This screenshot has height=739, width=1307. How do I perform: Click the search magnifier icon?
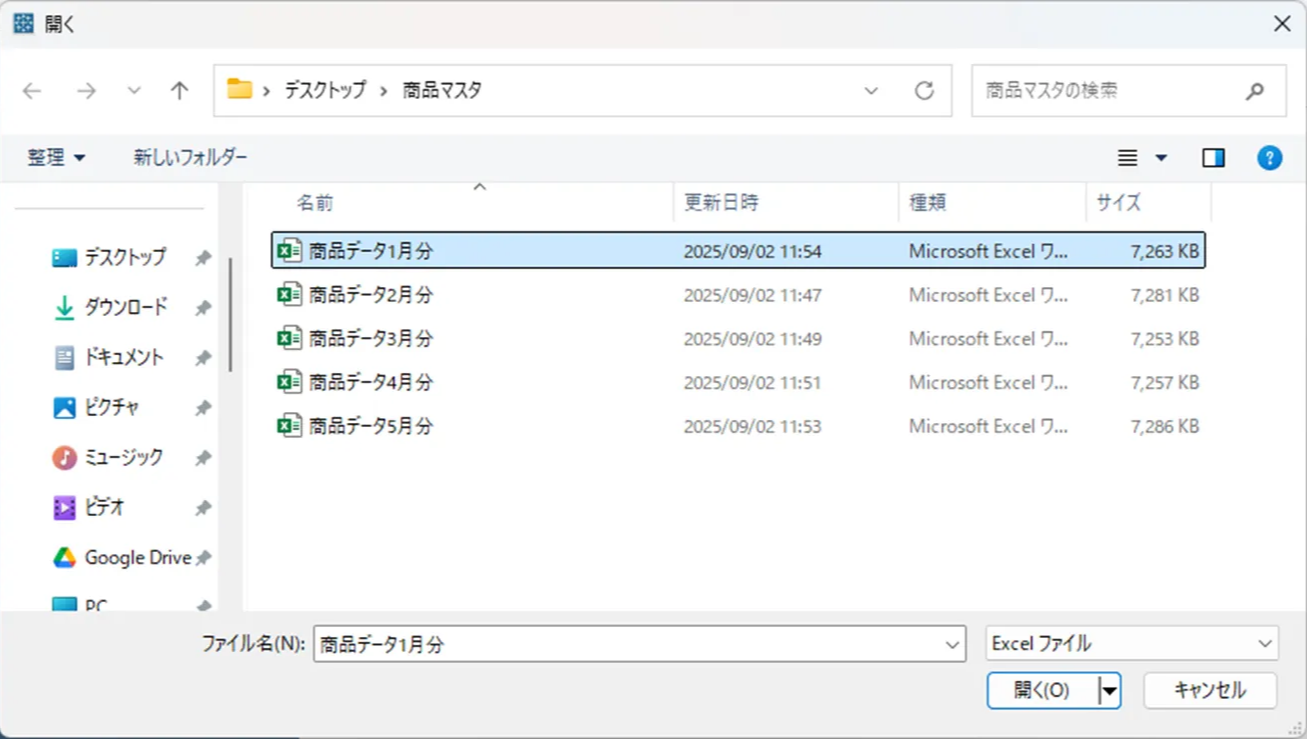click(x=1255, y=91)
